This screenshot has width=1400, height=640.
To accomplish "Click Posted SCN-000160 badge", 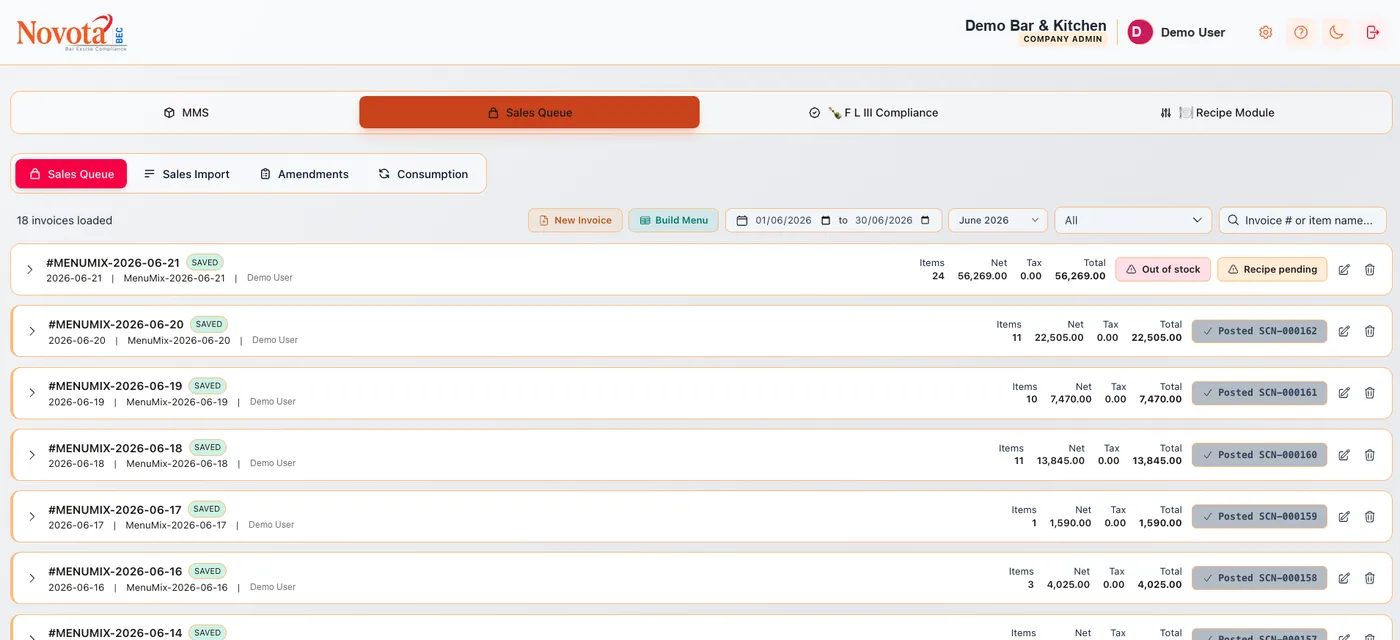I will [x=1259, y=455].
